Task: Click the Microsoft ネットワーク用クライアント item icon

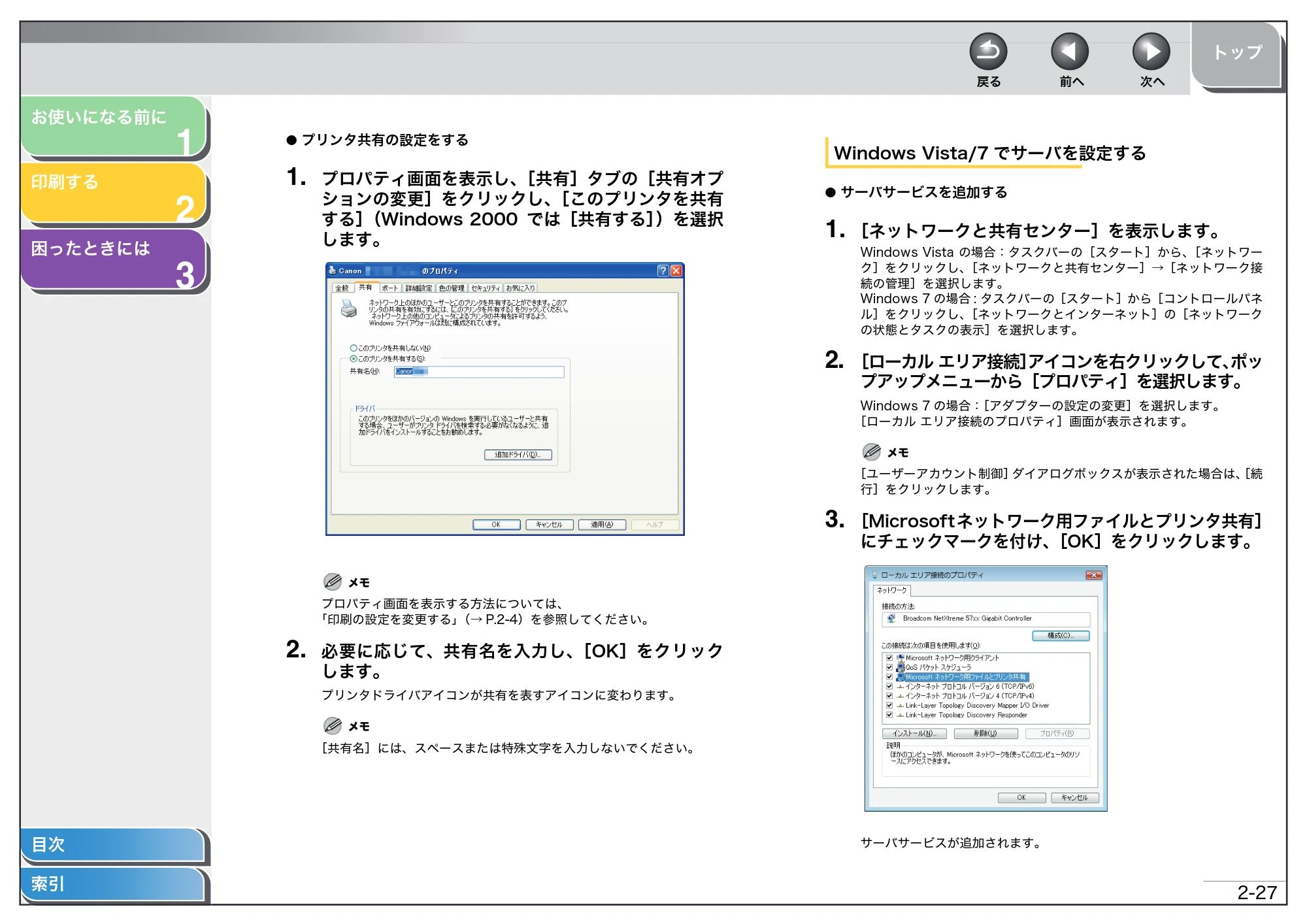Action: click(901, 658)
